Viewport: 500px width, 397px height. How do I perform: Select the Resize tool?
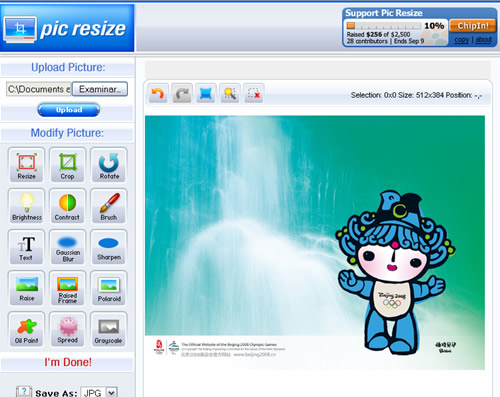[x=26, y=165]
